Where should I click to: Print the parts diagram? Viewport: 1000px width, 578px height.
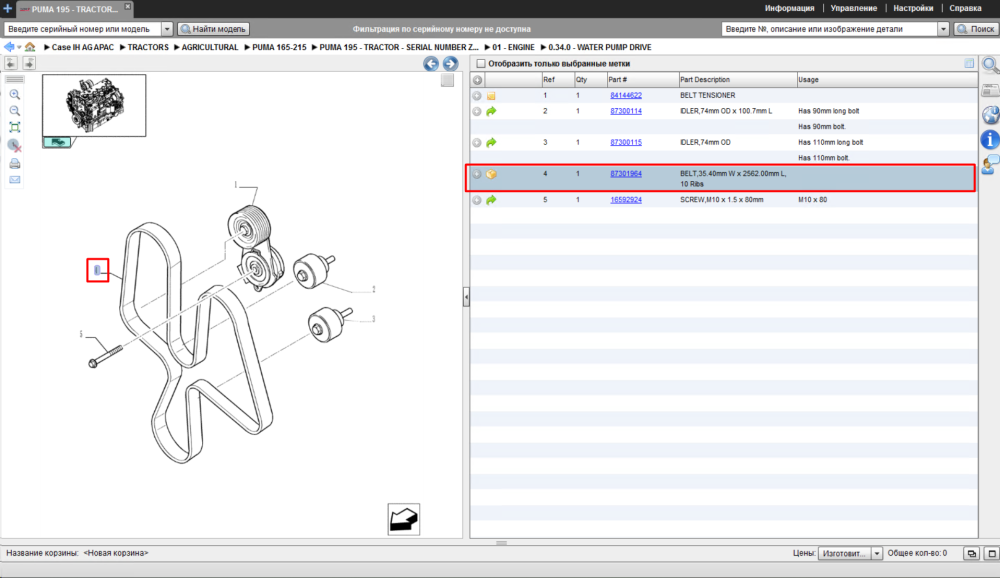click(x=15, y=164)
